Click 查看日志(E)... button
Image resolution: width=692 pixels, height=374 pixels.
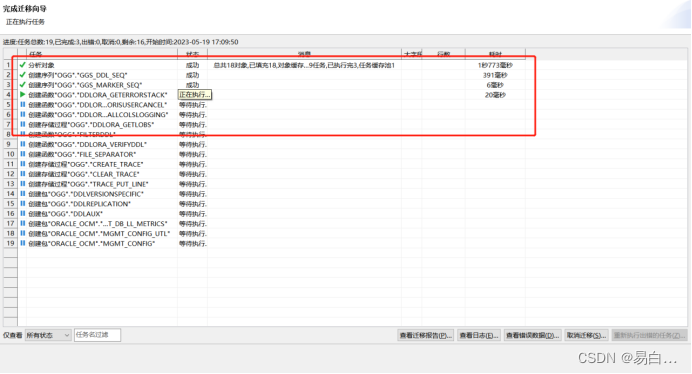tap(479, 336)
